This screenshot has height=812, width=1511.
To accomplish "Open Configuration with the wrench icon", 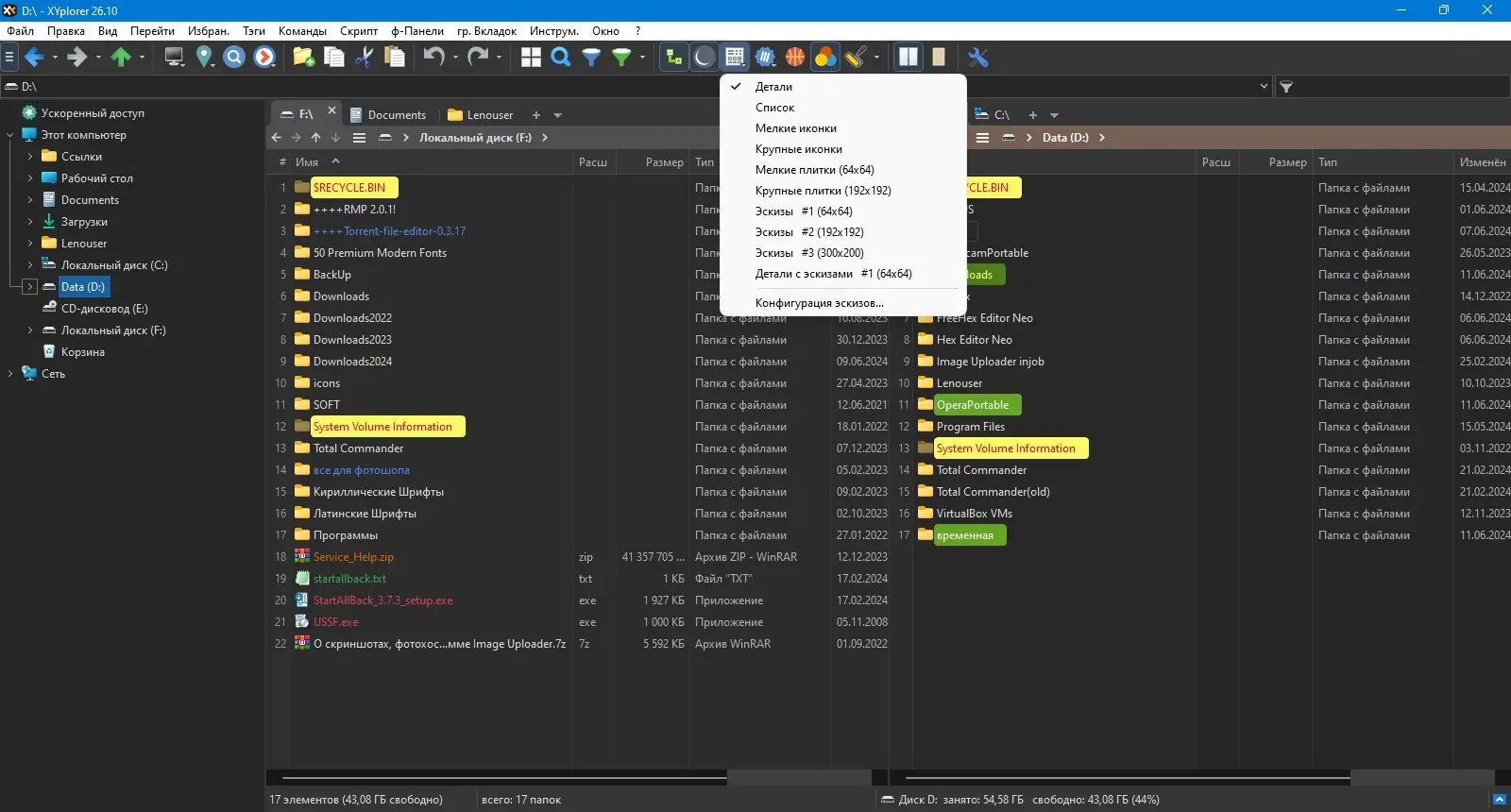I will coord(977,58).
